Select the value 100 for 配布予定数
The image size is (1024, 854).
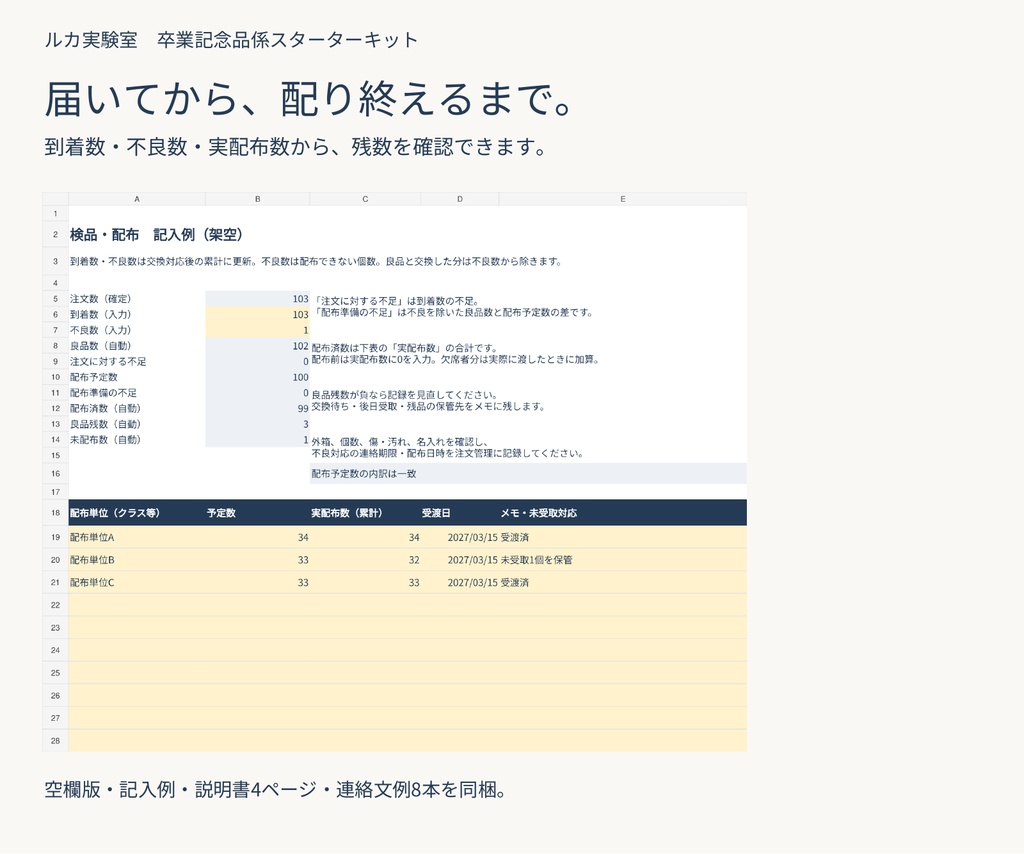coord(258,377)
